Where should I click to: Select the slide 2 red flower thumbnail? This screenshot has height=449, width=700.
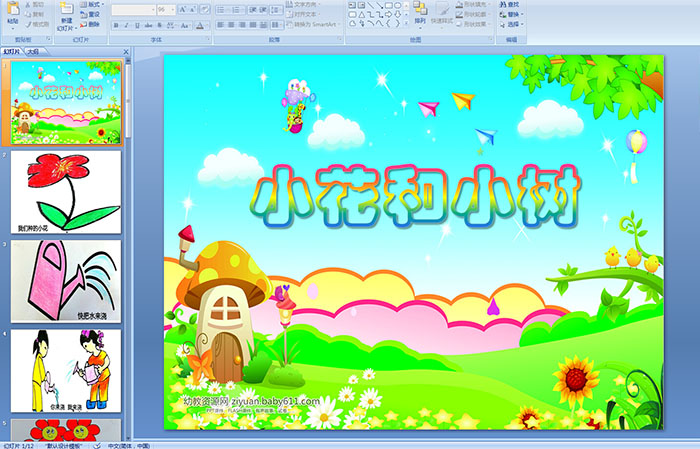[66, 191]
